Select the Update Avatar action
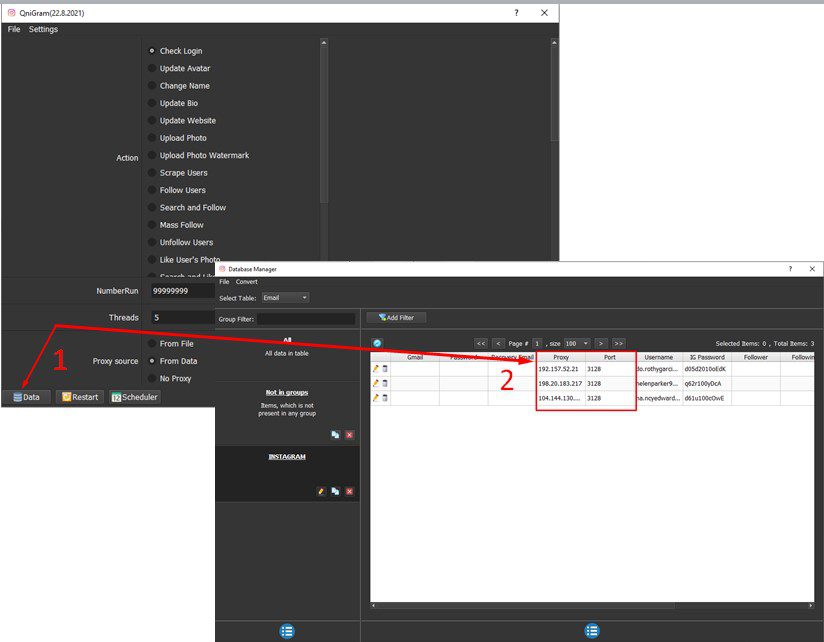 click(179, 68)
